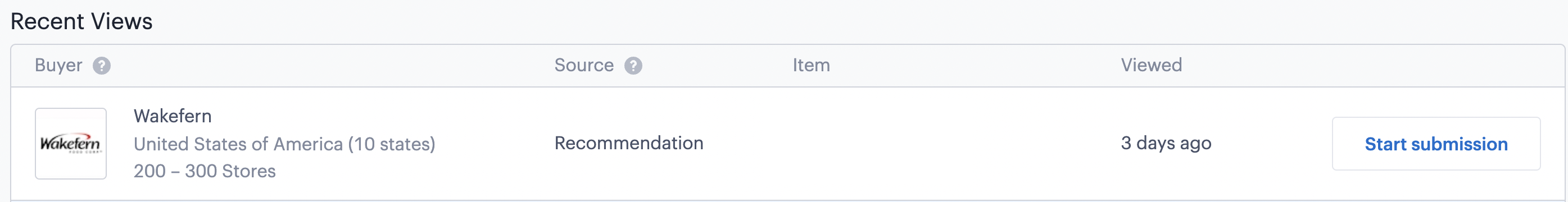Click United States of America (10 states) text
Image resolution: width=1568 pixels, height=202 pixels.
[284, 144]
